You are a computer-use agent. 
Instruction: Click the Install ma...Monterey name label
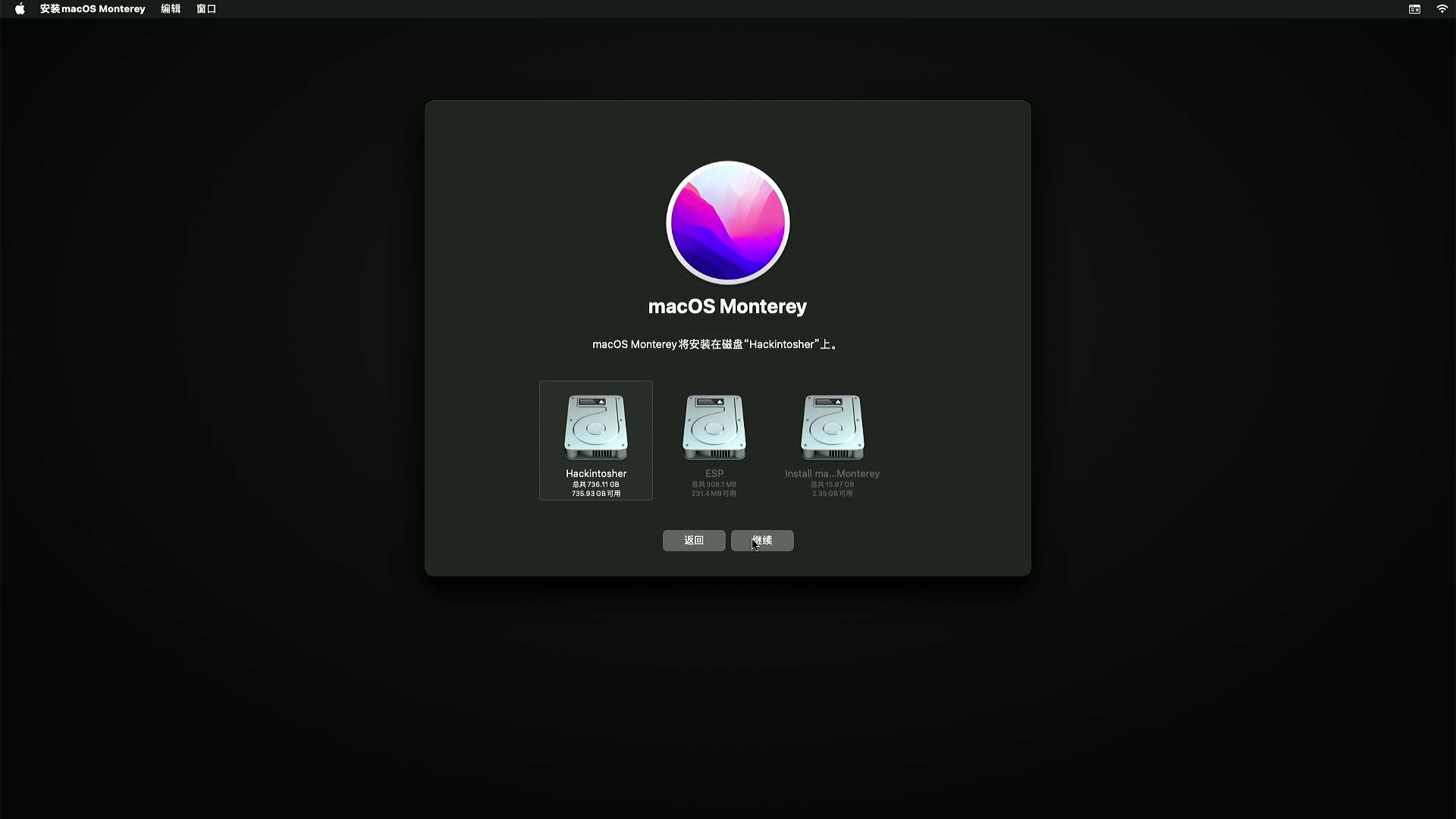(x=832, y=473)
